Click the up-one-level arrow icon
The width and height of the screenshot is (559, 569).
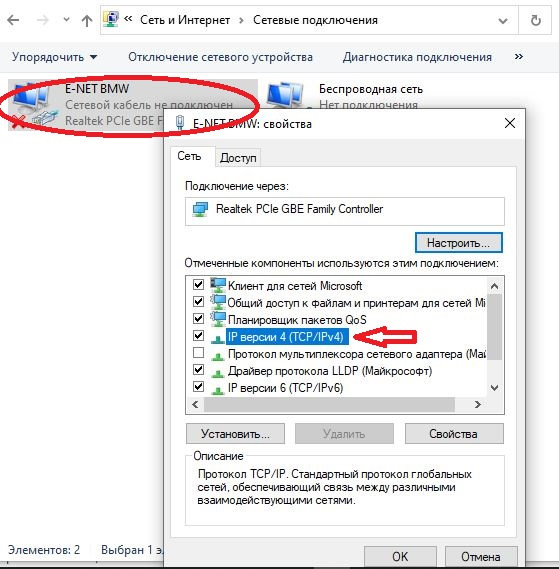coord(86,20)
